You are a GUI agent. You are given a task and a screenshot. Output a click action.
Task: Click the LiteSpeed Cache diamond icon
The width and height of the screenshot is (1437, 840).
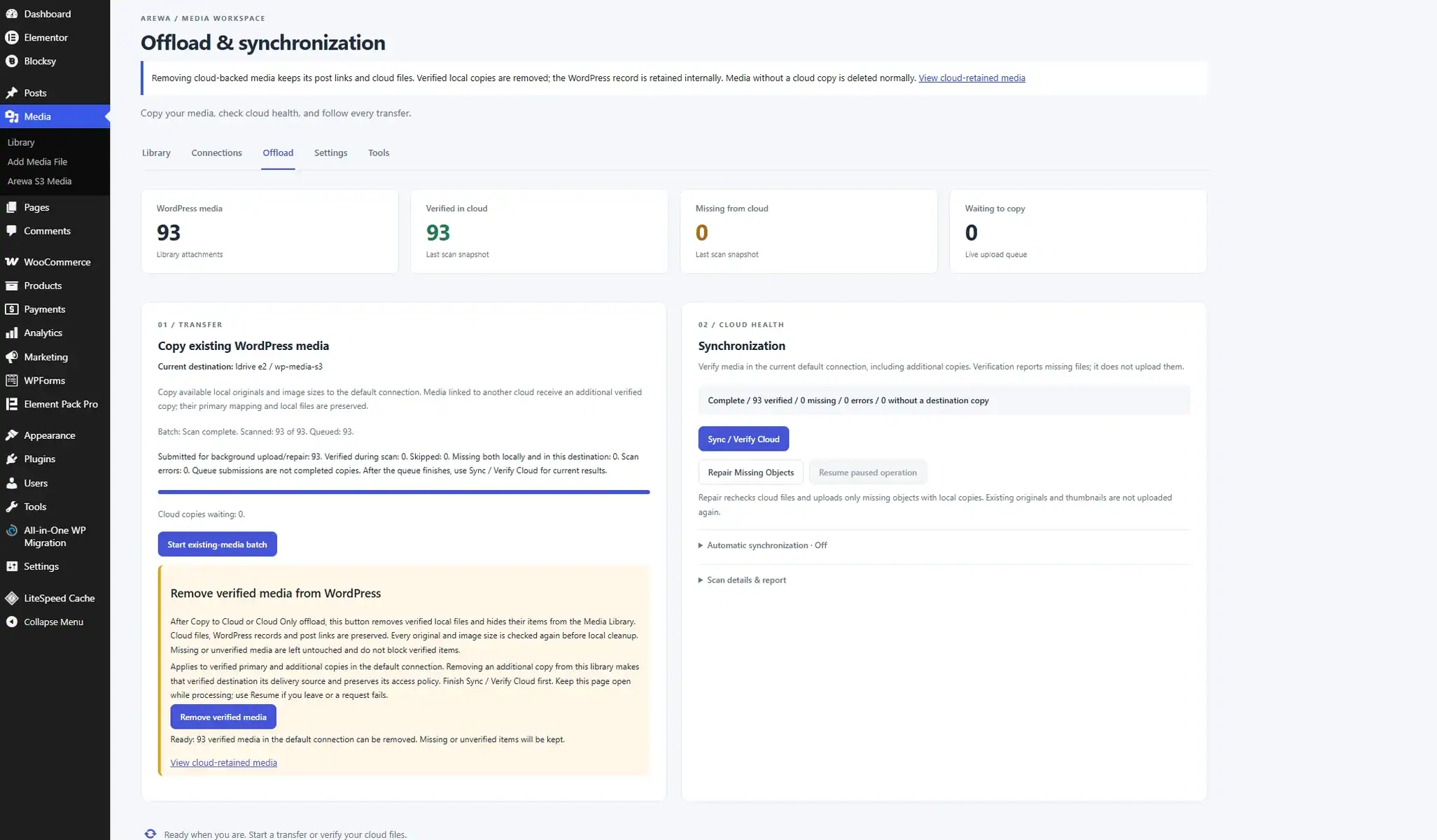12,598
